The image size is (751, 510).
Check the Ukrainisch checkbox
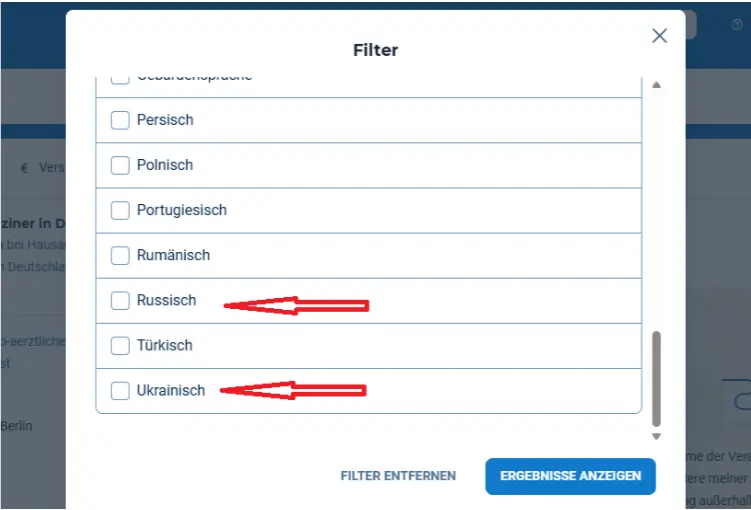120,390
